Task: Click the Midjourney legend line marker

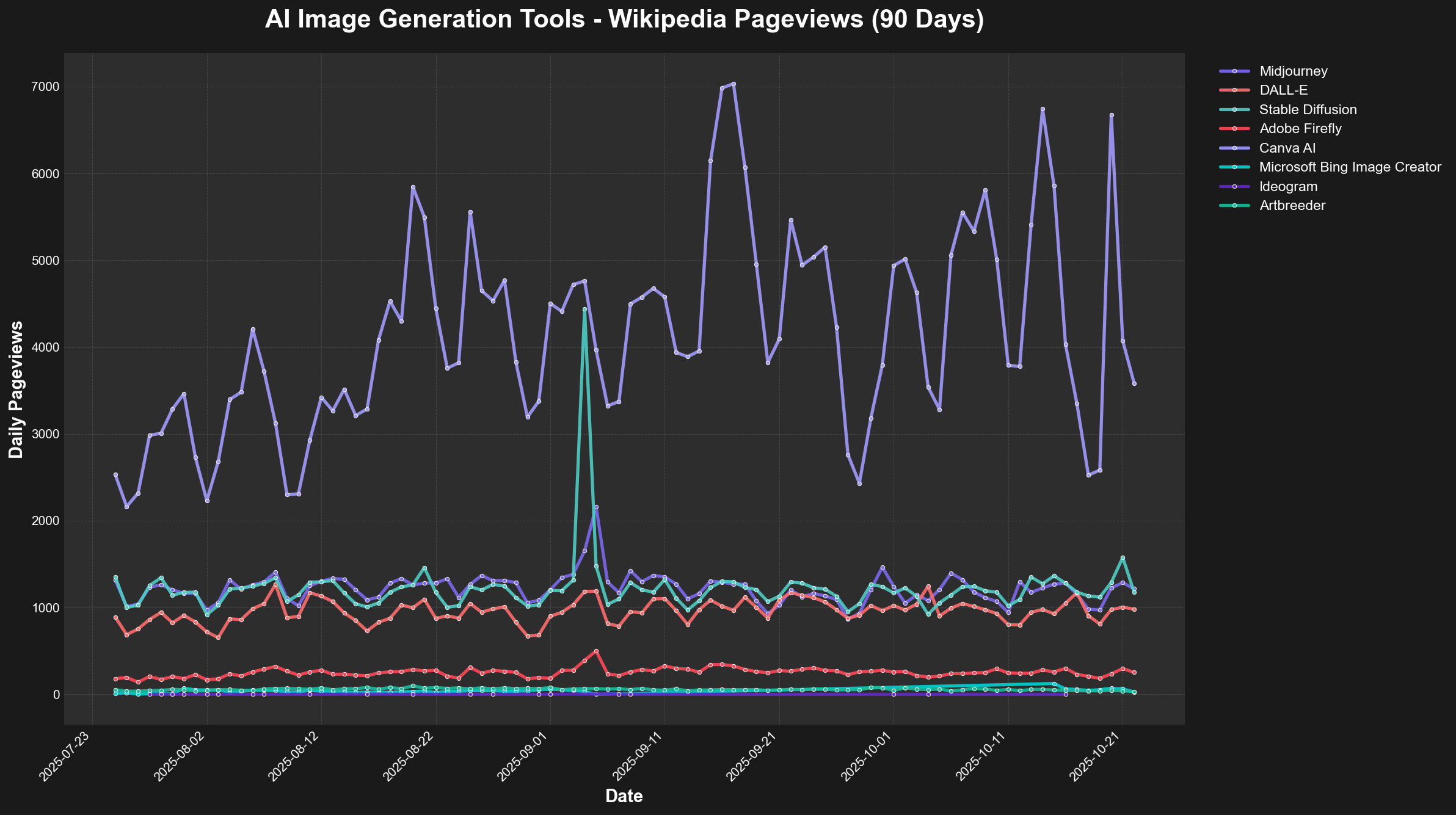Action: [1234, 71]
